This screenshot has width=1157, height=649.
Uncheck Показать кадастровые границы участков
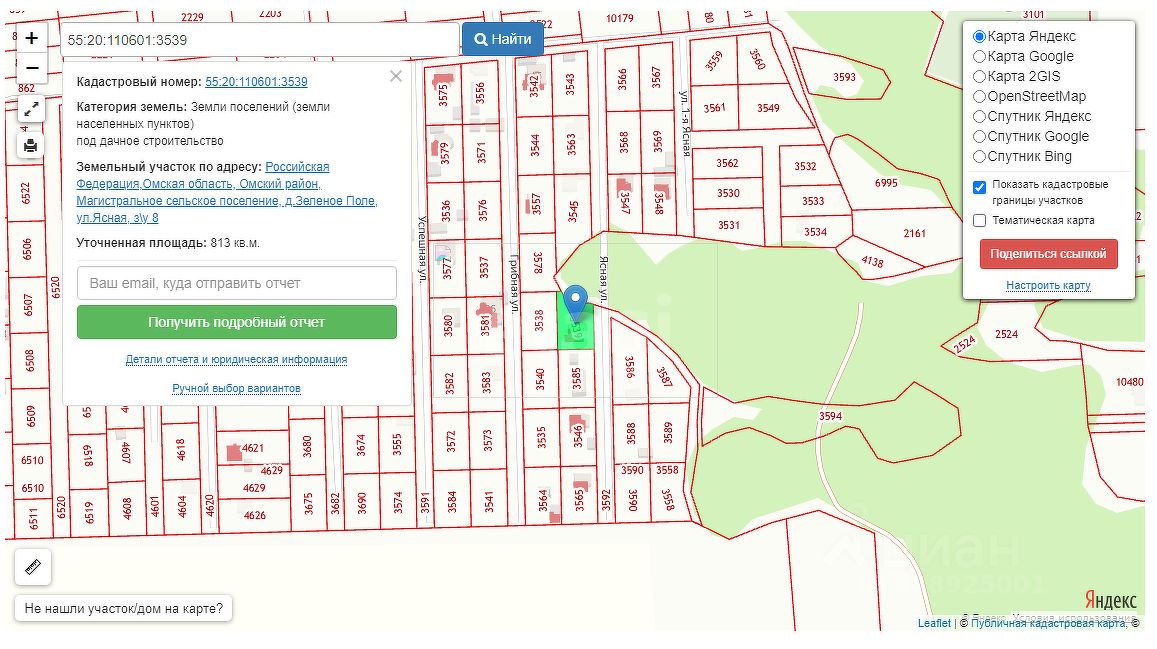[979, 187]
